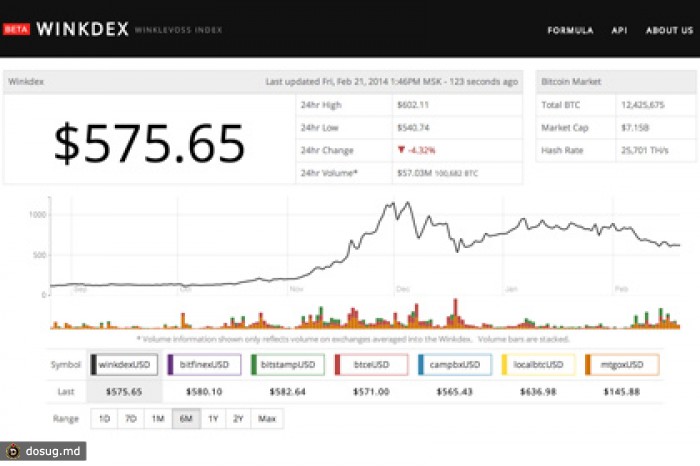This screenshot has width=700, height=466.
Task: Click the tallest red volume bar
Action: pos(455,314)
